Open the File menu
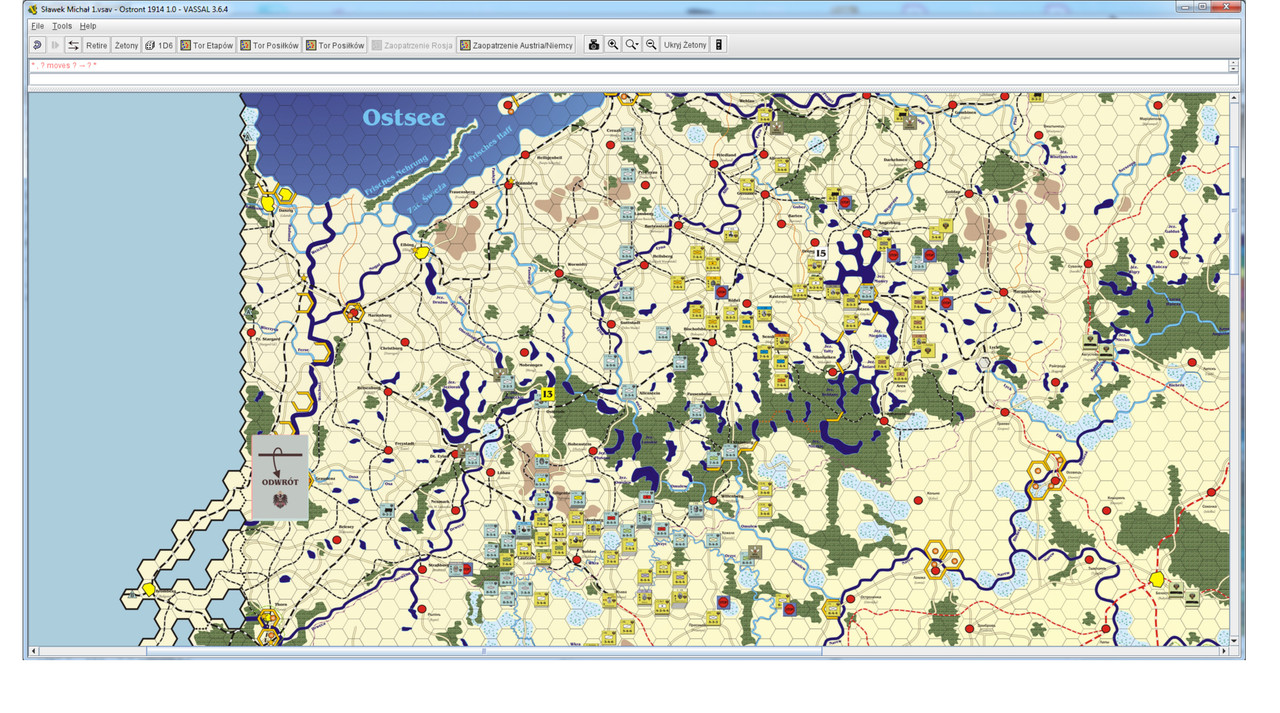The height and width of the screenshot is (713, 1280). pyautogui.click(x=37, y=26)
